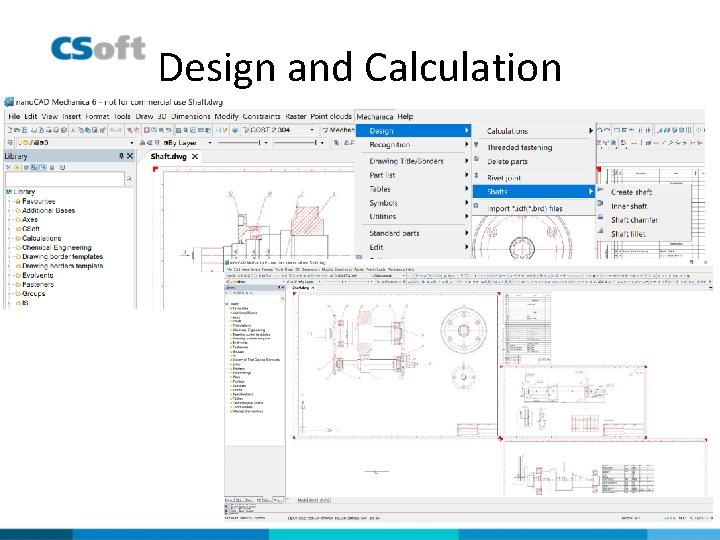The height and width of the screenshot is (540, 720).
Task: Click the Redo arrow icon
Action: [119, 130]
